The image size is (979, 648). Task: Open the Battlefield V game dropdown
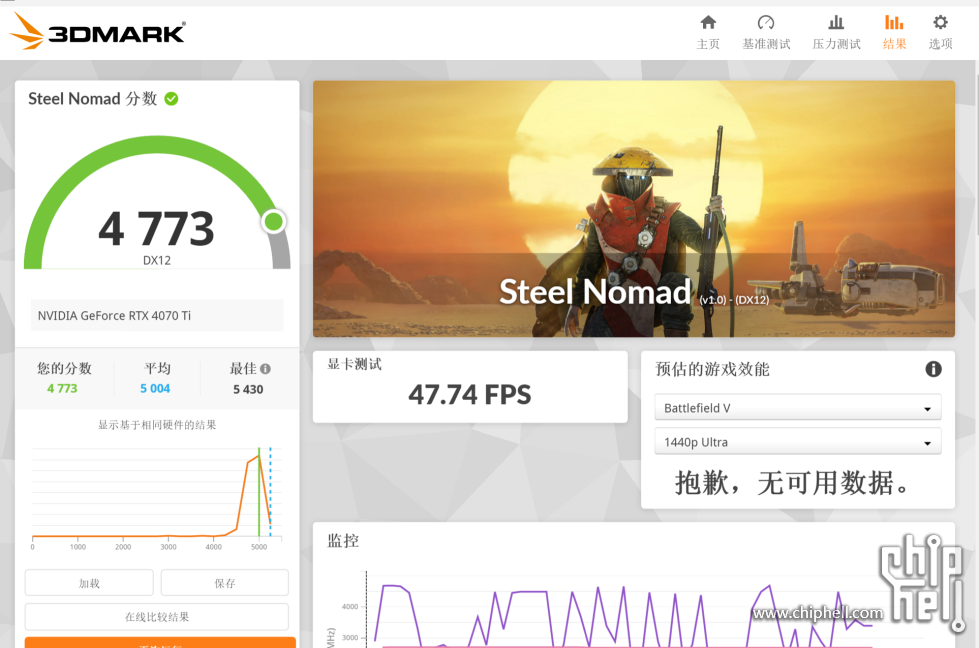797,408
